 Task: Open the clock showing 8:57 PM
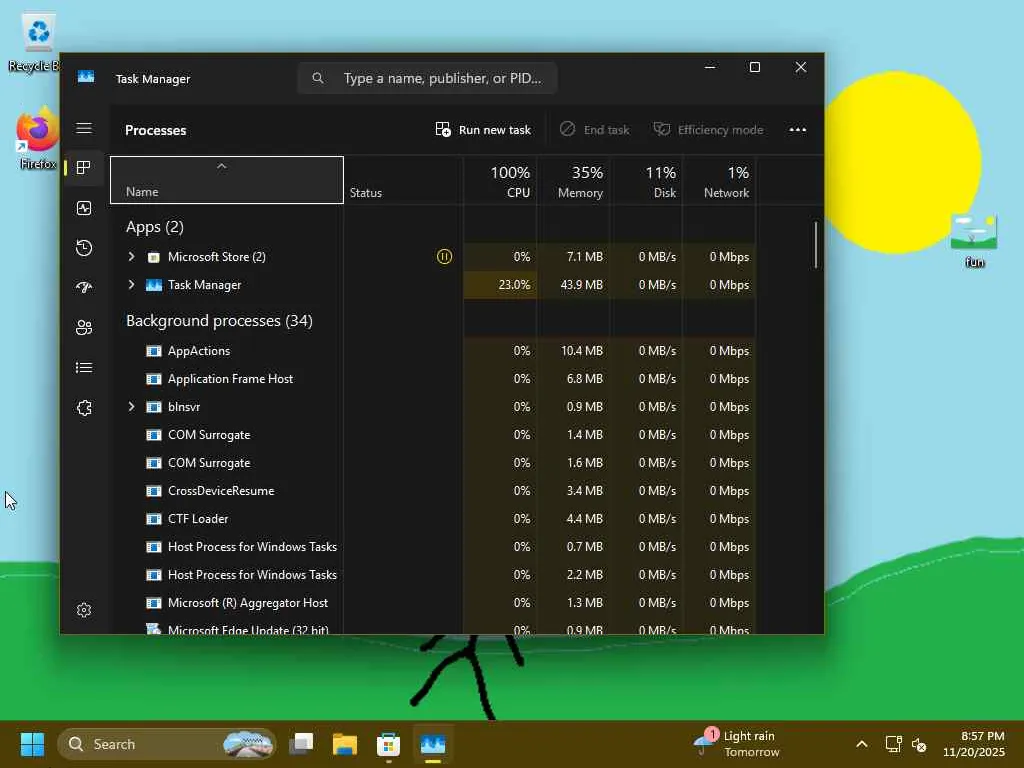(x=973, y=744)
